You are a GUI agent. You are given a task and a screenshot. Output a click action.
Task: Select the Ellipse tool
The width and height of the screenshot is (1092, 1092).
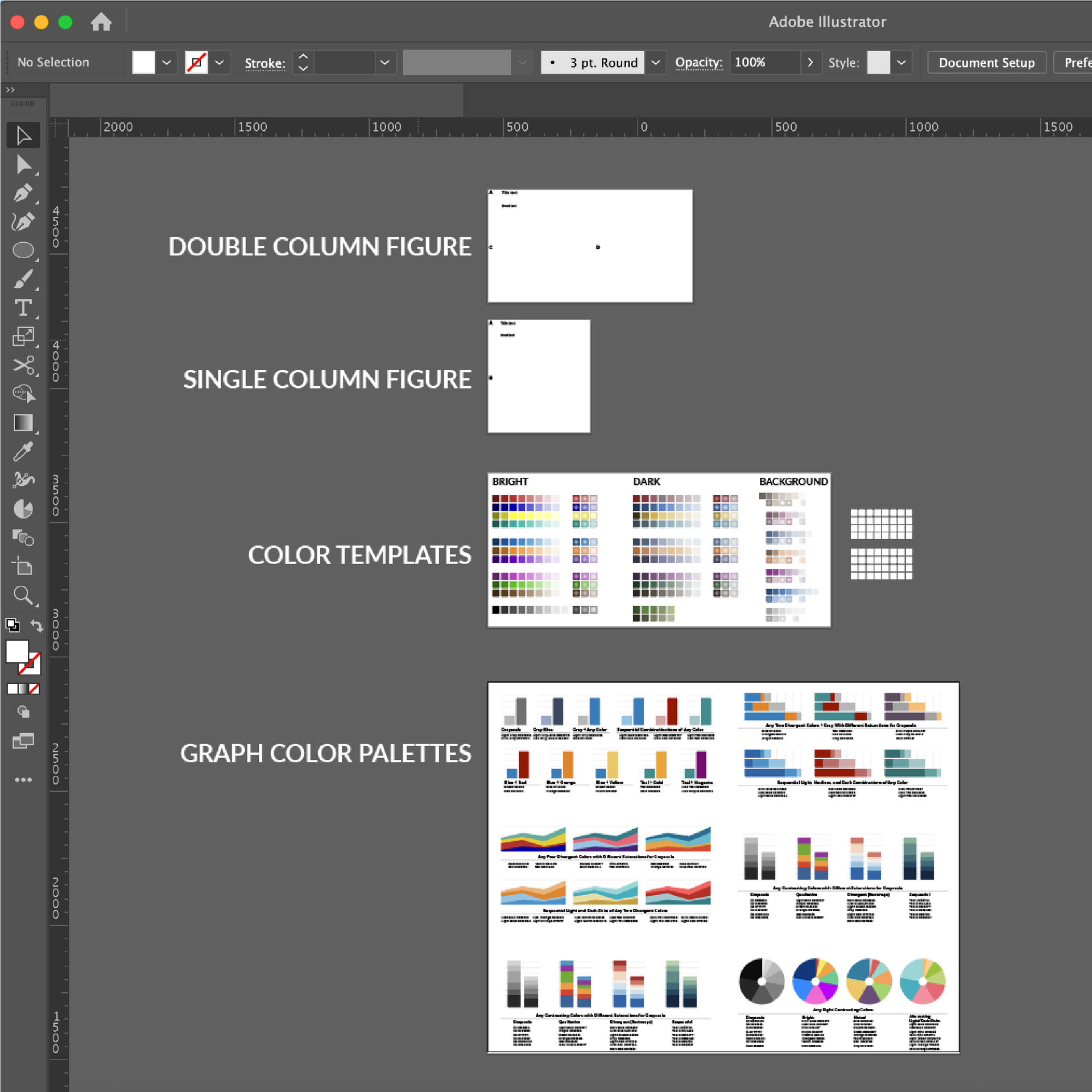pos(23,250)
